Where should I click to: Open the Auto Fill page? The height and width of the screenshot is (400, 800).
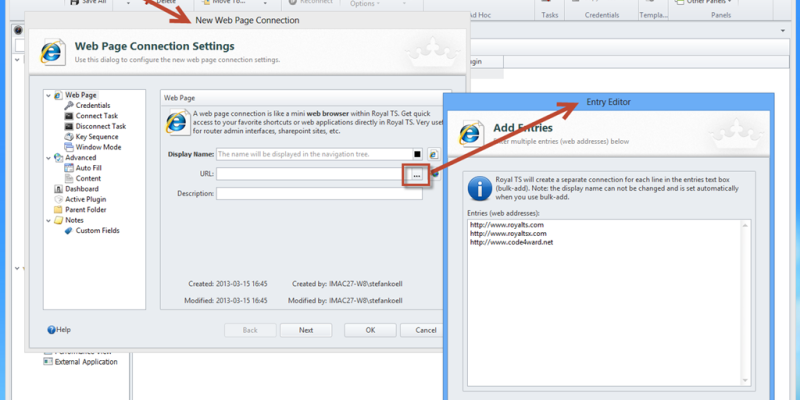[x=89, y=168]
